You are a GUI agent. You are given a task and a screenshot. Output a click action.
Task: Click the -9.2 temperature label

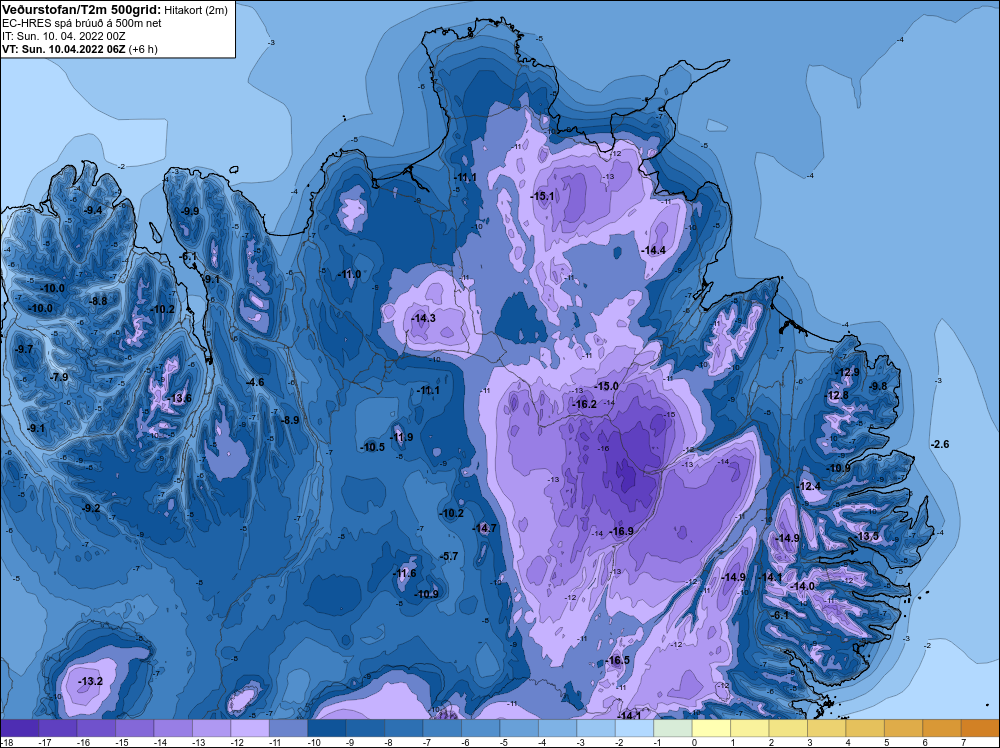[x=91, y=508]
